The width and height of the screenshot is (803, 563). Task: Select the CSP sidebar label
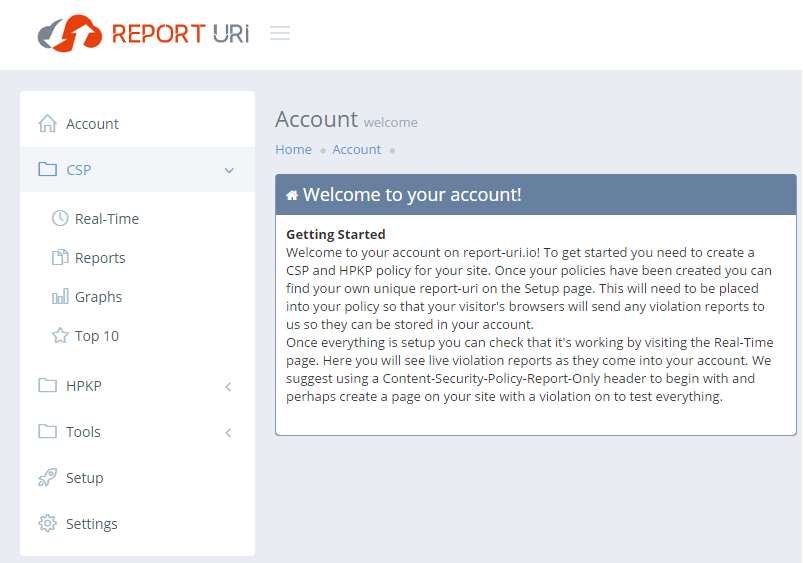pos(78,170)
